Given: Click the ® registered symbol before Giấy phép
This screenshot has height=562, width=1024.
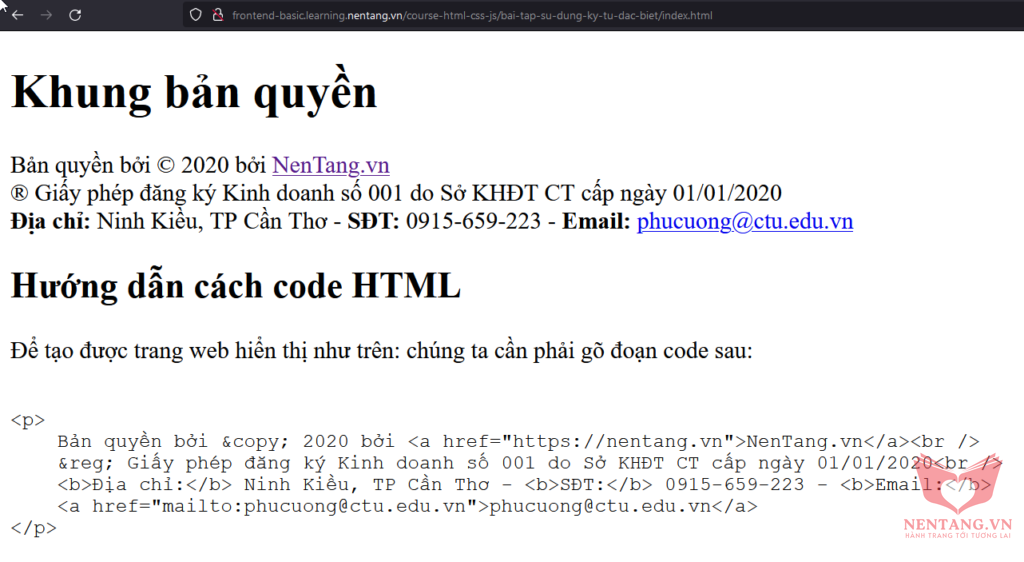Looking at the screenshot, I should 19,193.
